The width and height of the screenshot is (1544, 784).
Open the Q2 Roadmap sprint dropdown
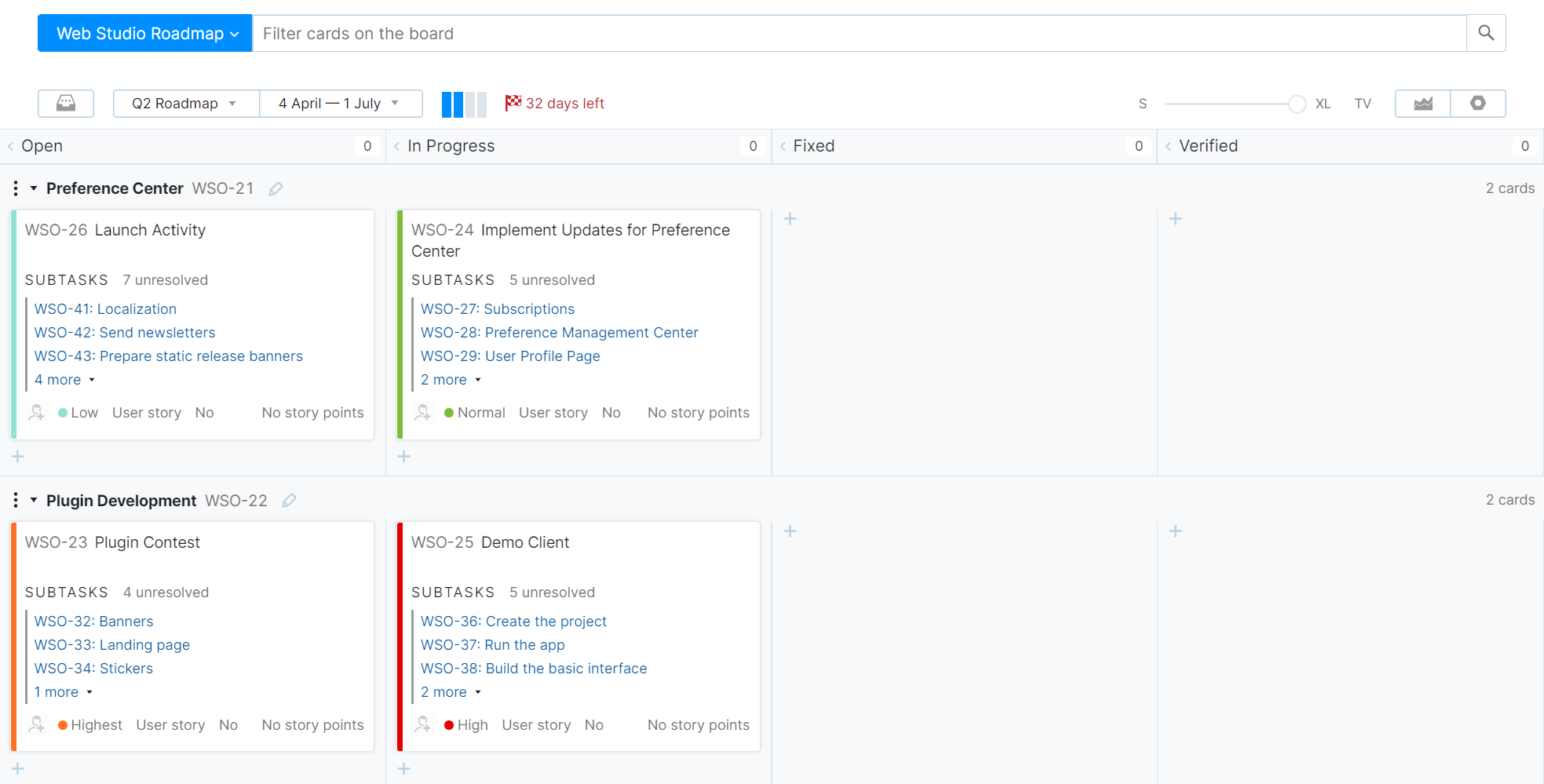(185, 104)
